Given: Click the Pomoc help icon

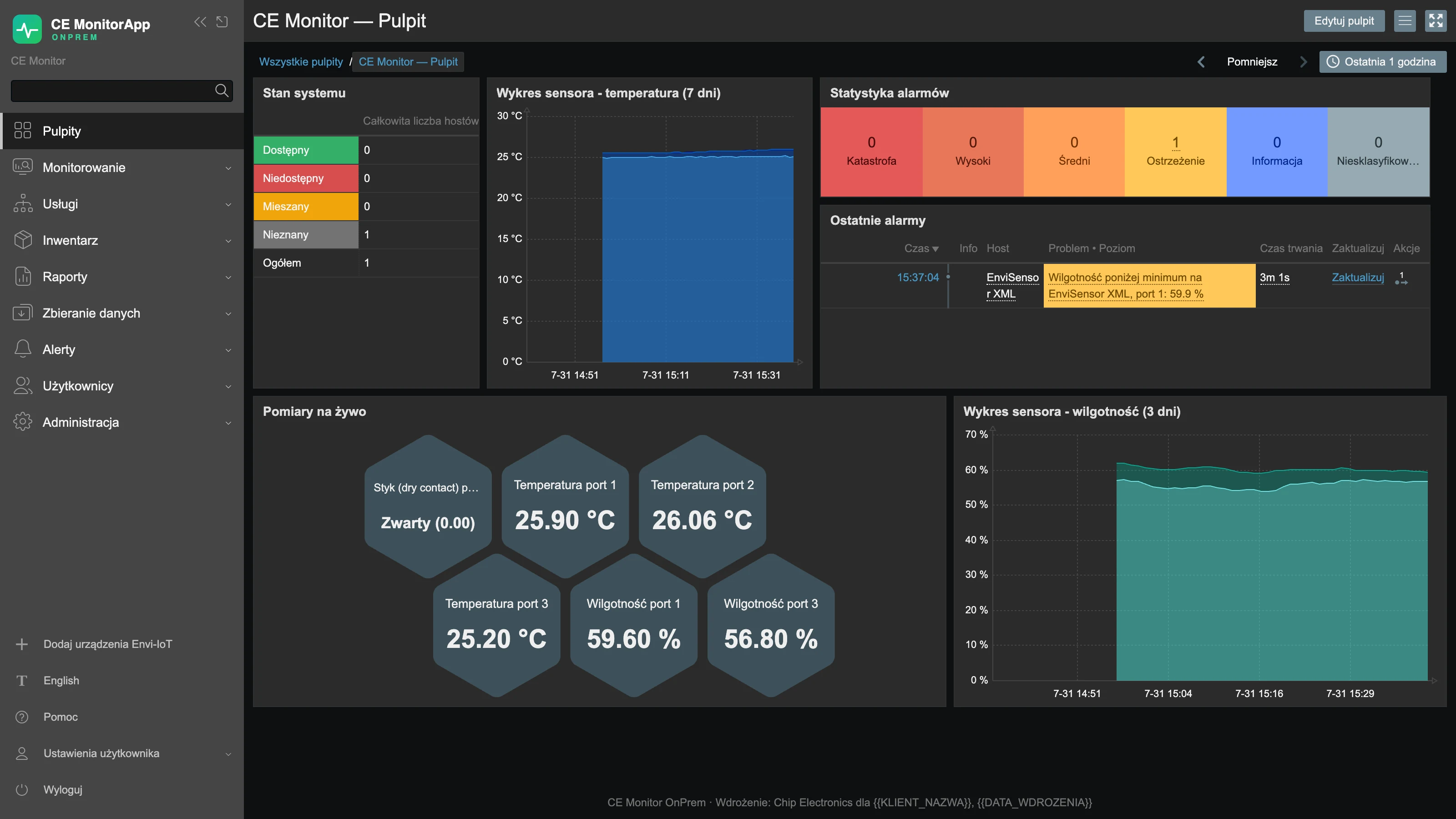Looking at the screenshot, I should (x=22, y=717).
